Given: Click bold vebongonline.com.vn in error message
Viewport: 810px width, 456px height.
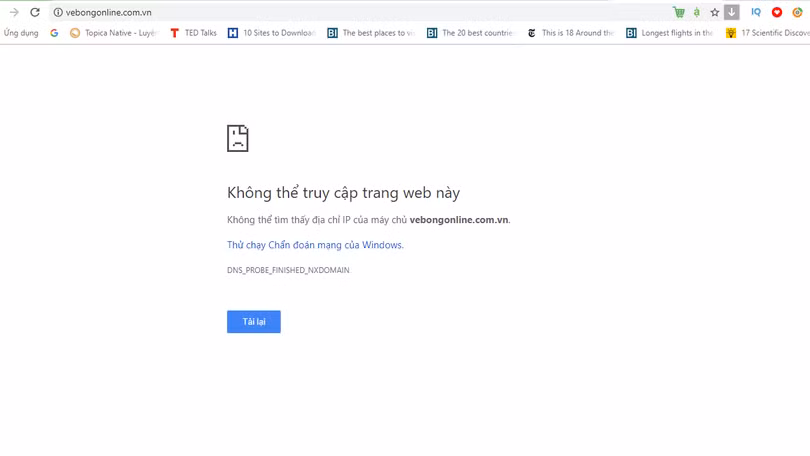Looking at the screenshot, I should click(459, 220).
